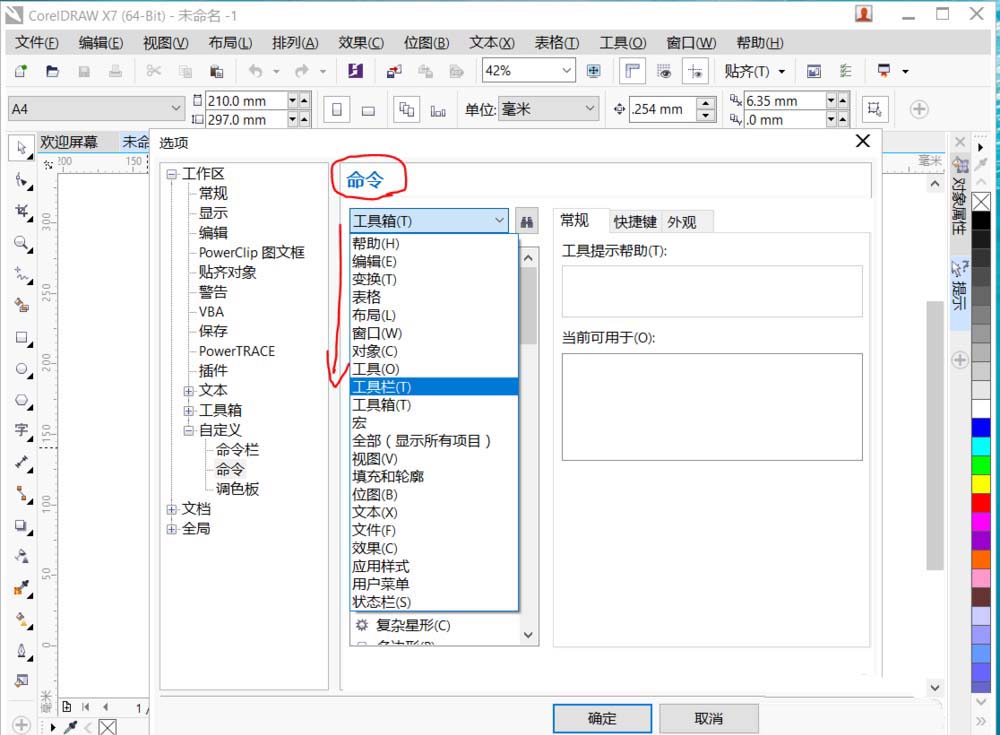
Task: Select 工具栏(T) in dropdown list
Action: (434, 387)
